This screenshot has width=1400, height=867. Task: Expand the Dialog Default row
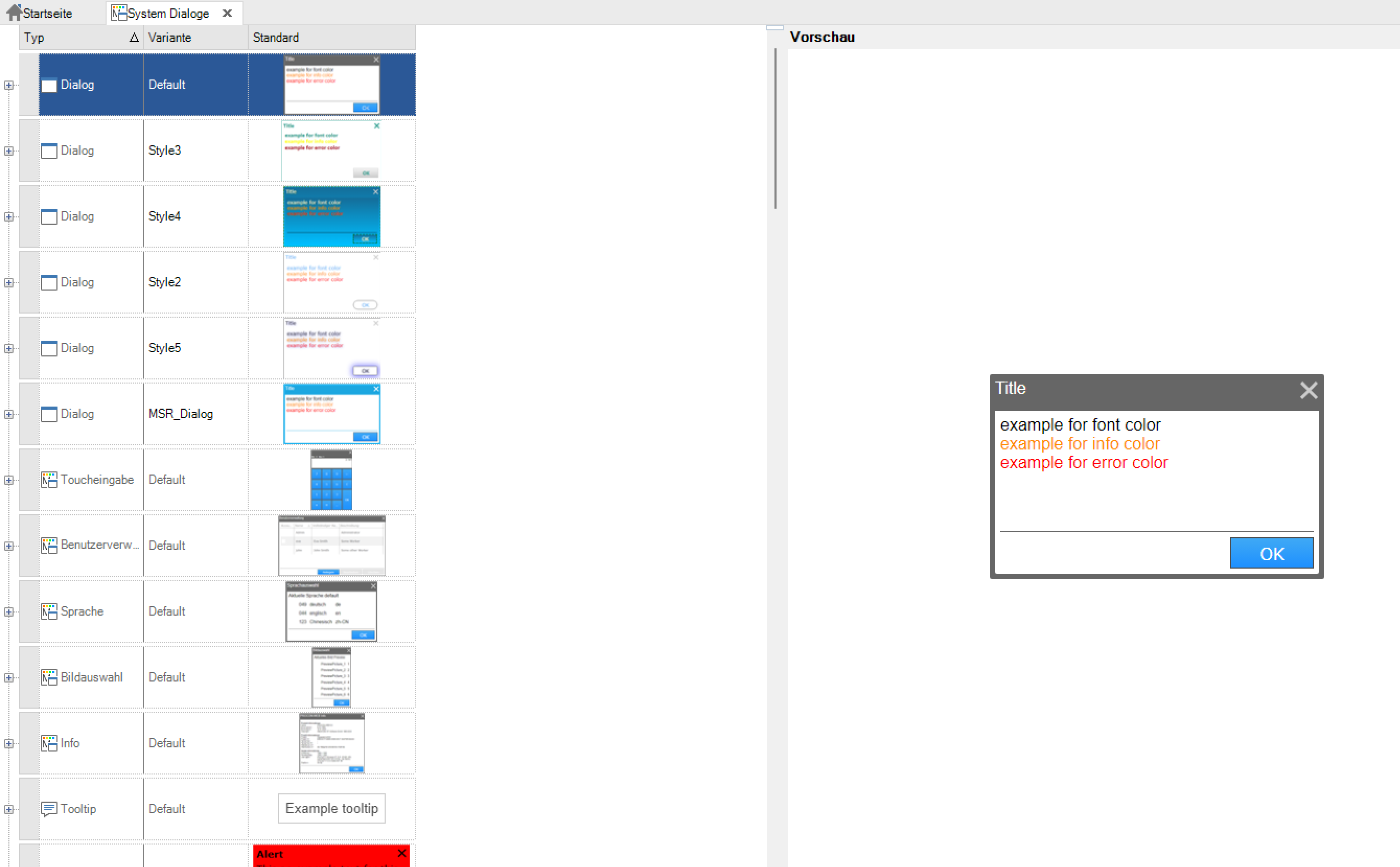coord(8,85)
